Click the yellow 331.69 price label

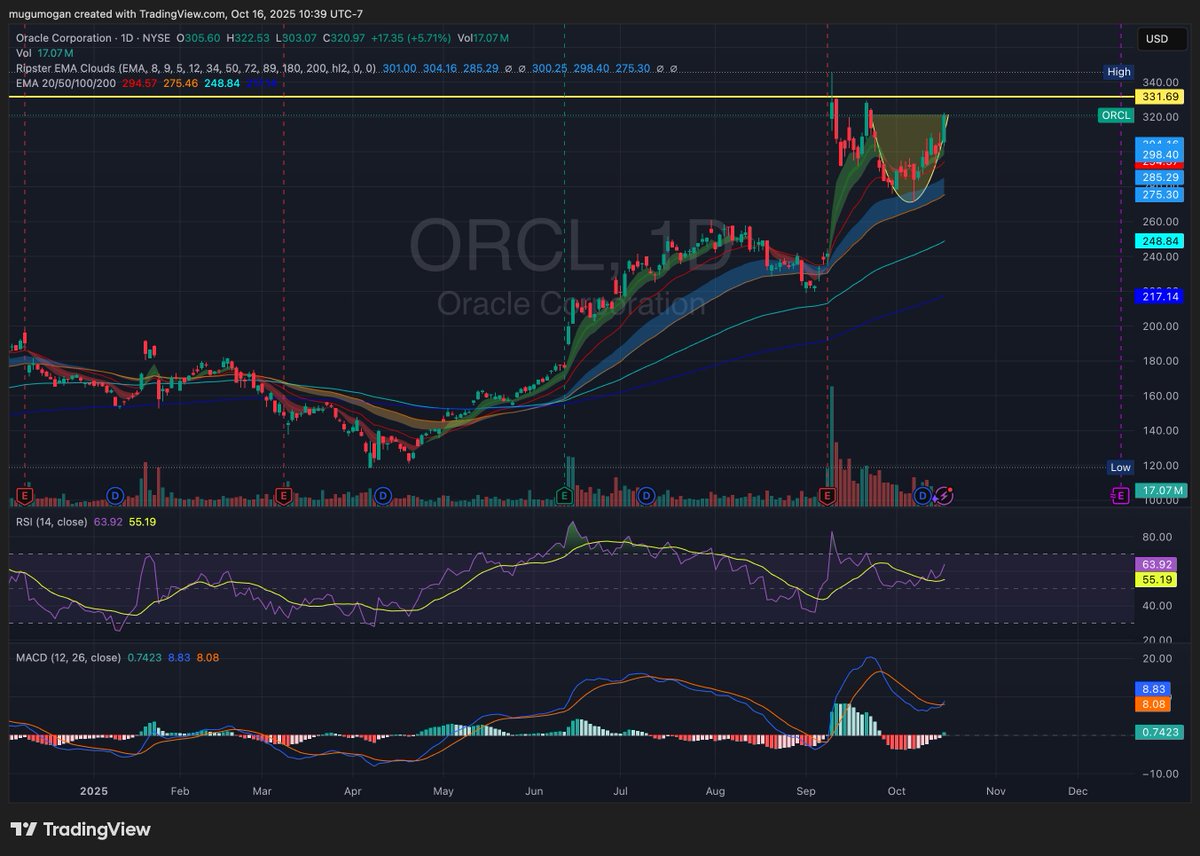pos(1161,97)
